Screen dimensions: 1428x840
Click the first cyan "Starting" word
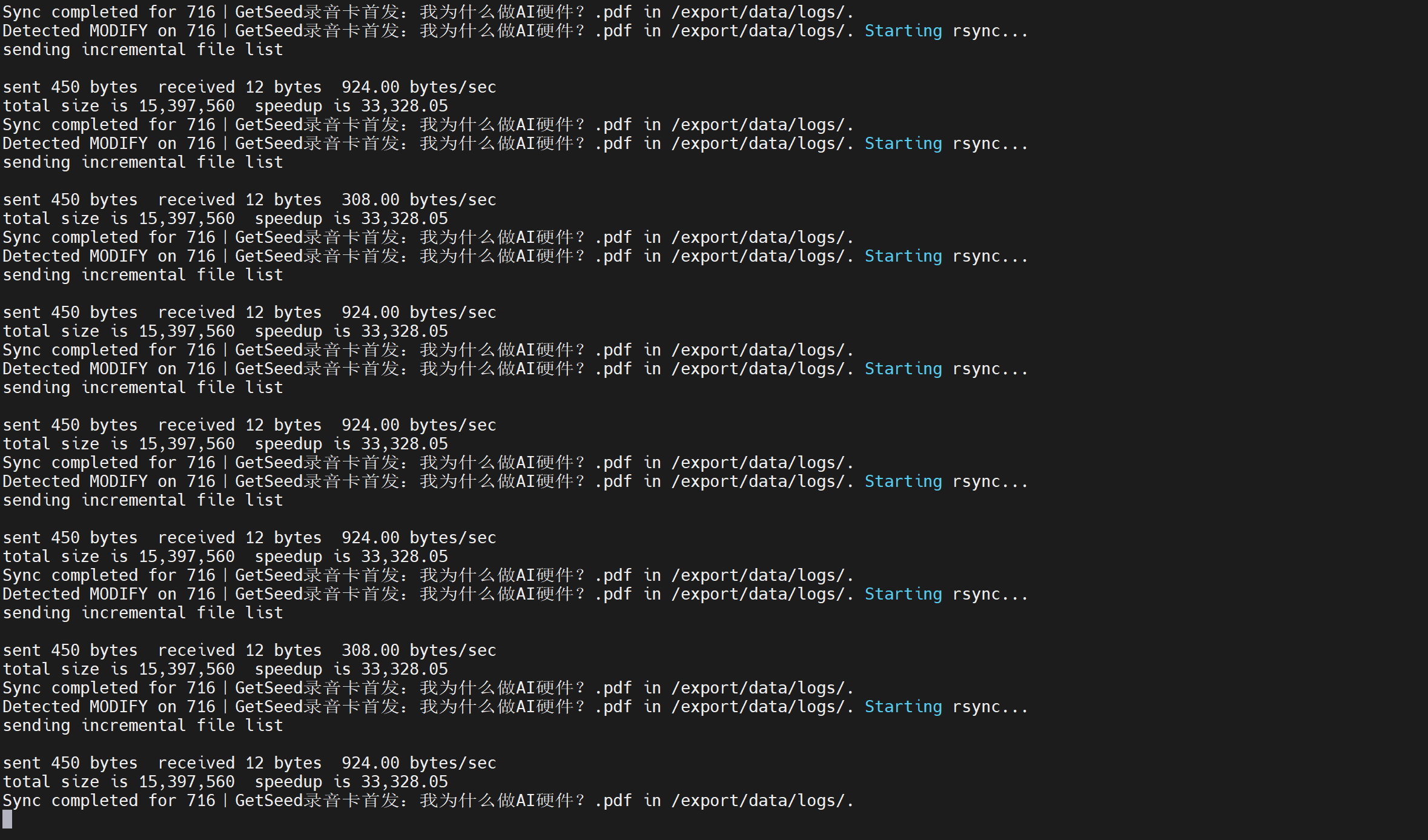[x=903, y=31]
